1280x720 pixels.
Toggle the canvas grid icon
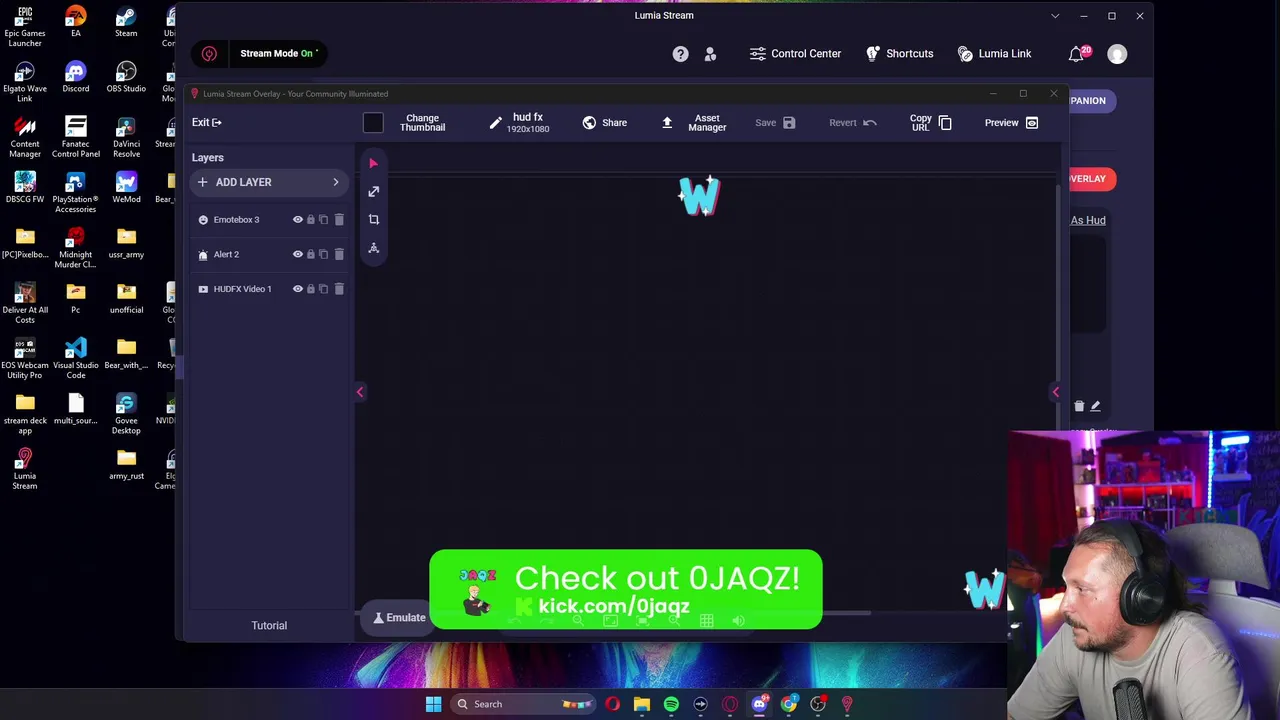tap(706, 621)
